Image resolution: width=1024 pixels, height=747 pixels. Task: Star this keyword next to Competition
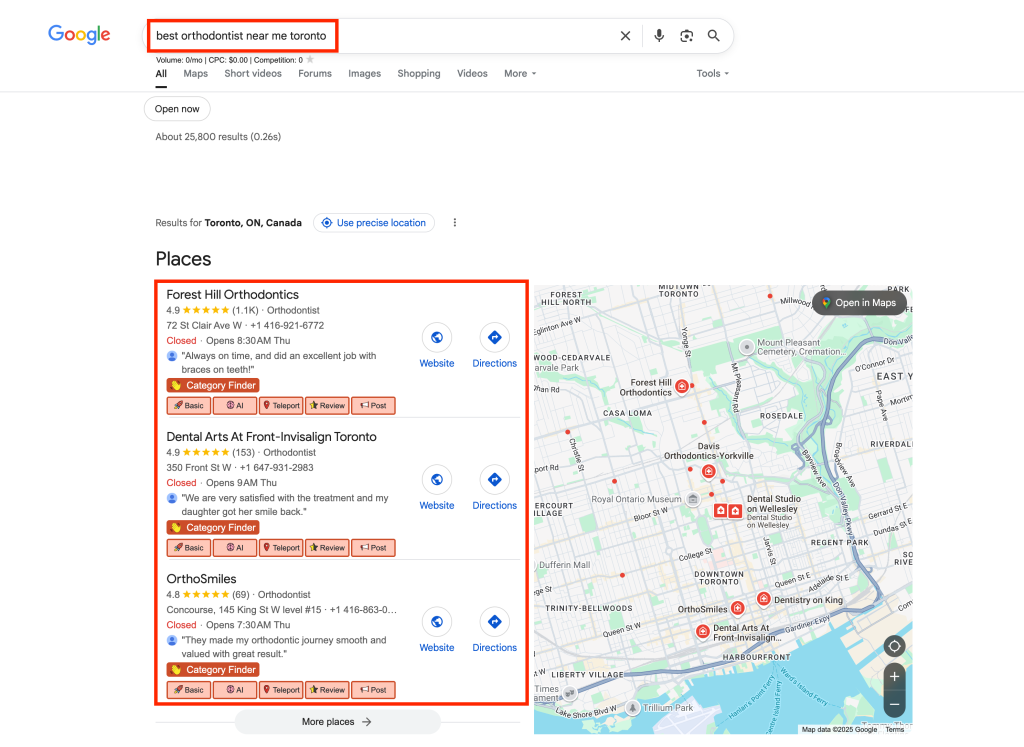pyautogui.click(x=310, y=59)
